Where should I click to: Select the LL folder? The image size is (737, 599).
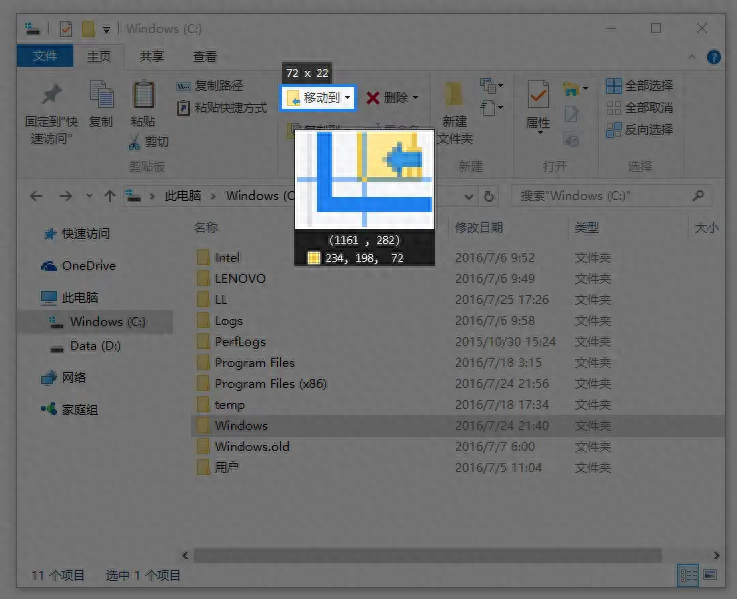(212, 300)
